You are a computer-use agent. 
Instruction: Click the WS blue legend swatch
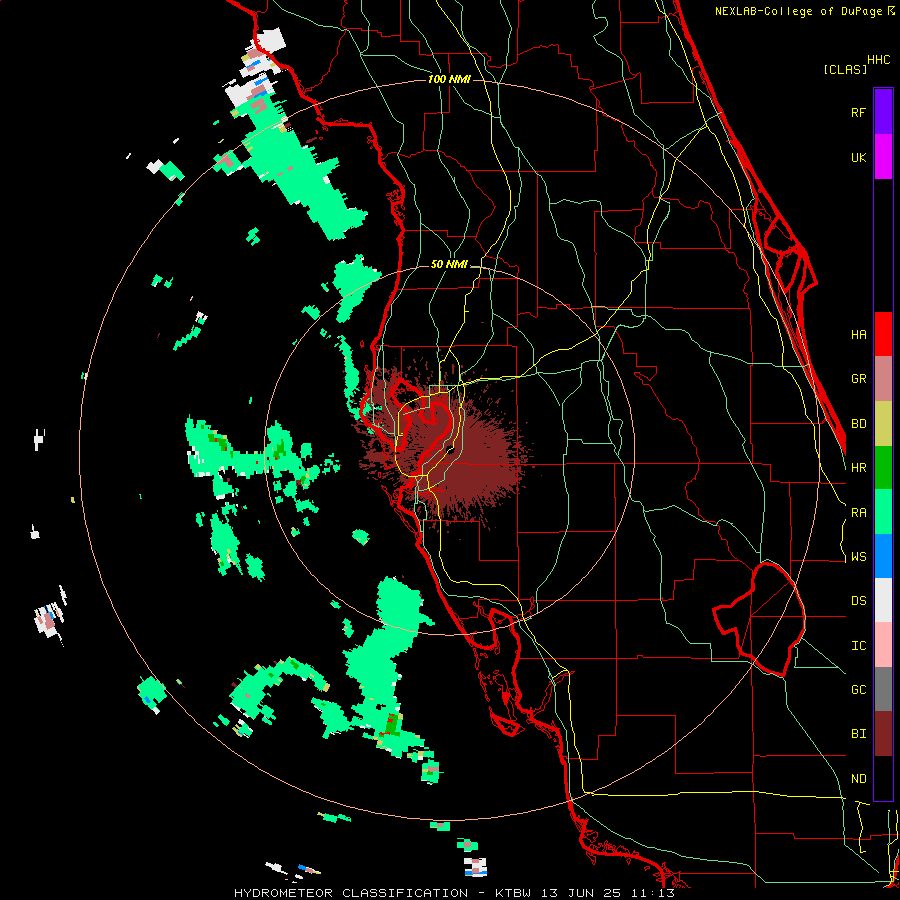(883, 556)
